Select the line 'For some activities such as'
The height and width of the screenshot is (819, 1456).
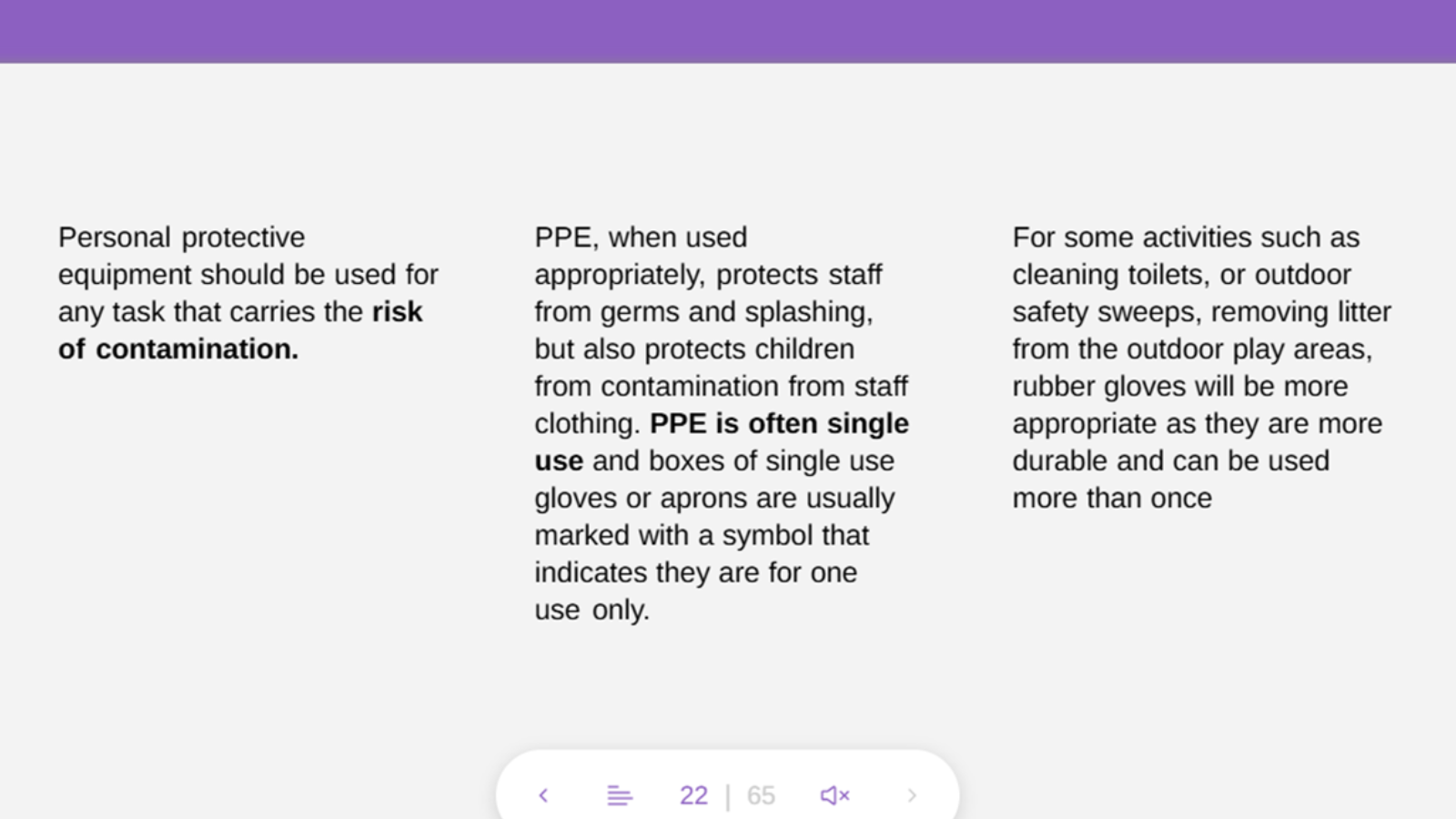coord(1186,238)
